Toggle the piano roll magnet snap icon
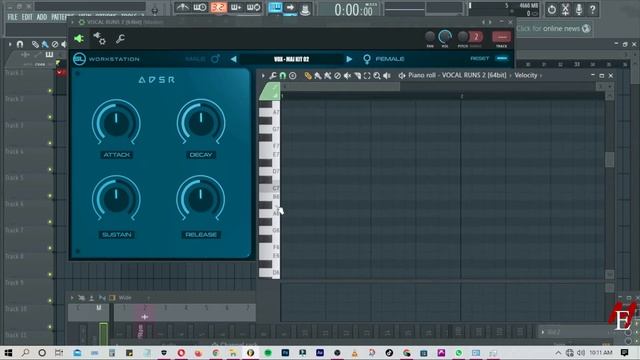 [x=282, y=76]
